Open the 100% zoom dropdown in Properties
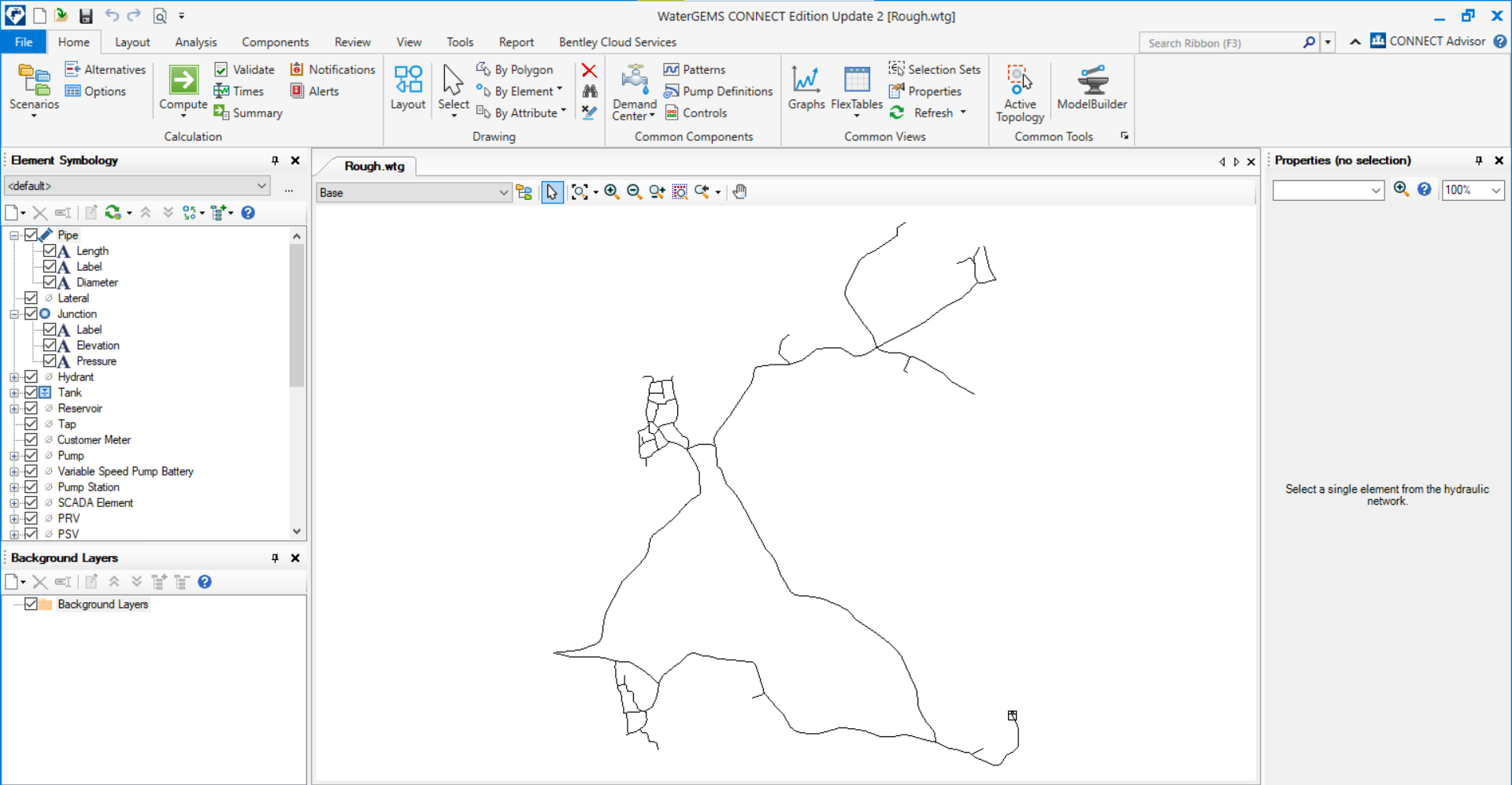The height and width of the screenshot is (785, 1512). point(1495,191)
